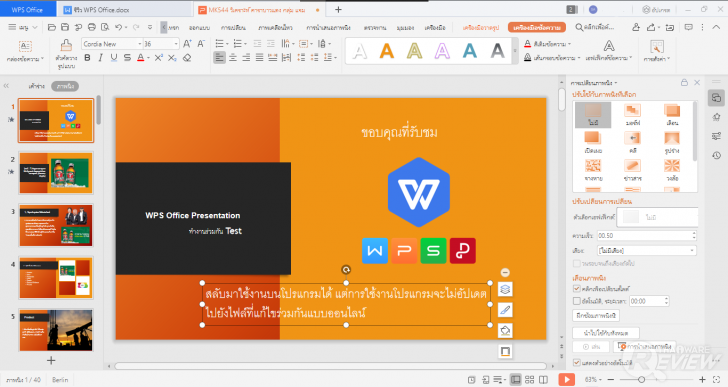Viewport: 728px width, 387px height.
Task: Open the zoom 63% dropdown
Action: [593, 380]
